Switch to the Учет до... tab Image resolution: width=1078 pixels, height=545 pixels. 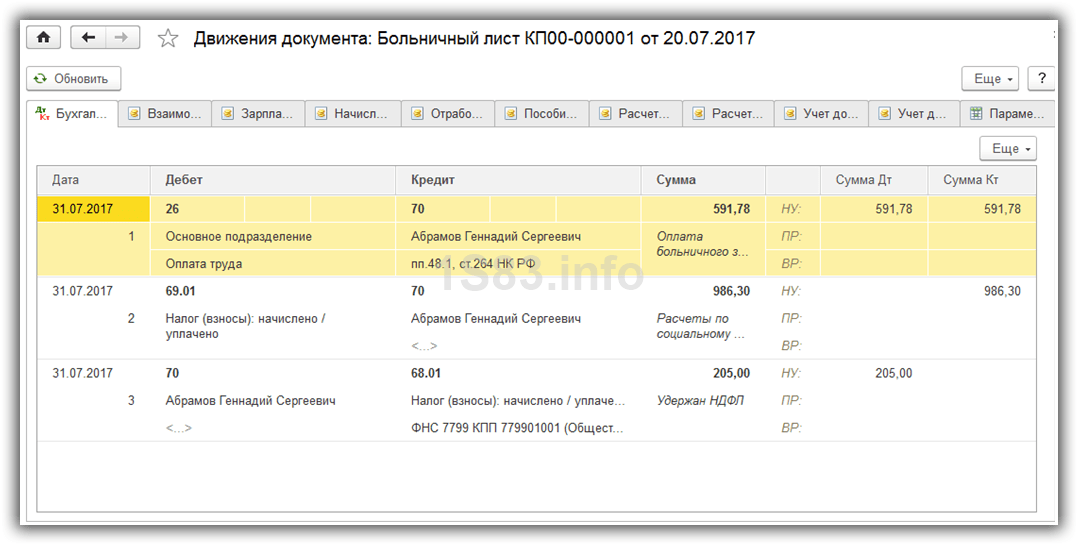pos(822,114)
